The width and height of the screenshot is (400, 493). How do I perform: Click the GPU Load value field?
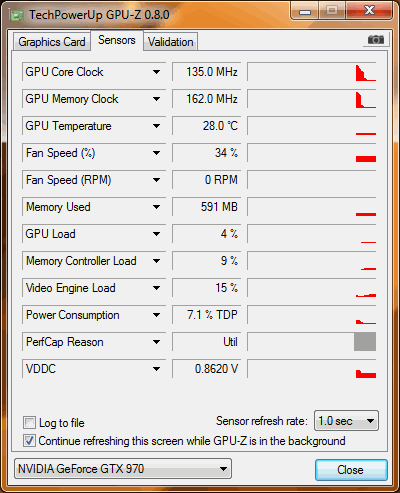point(206,234)
